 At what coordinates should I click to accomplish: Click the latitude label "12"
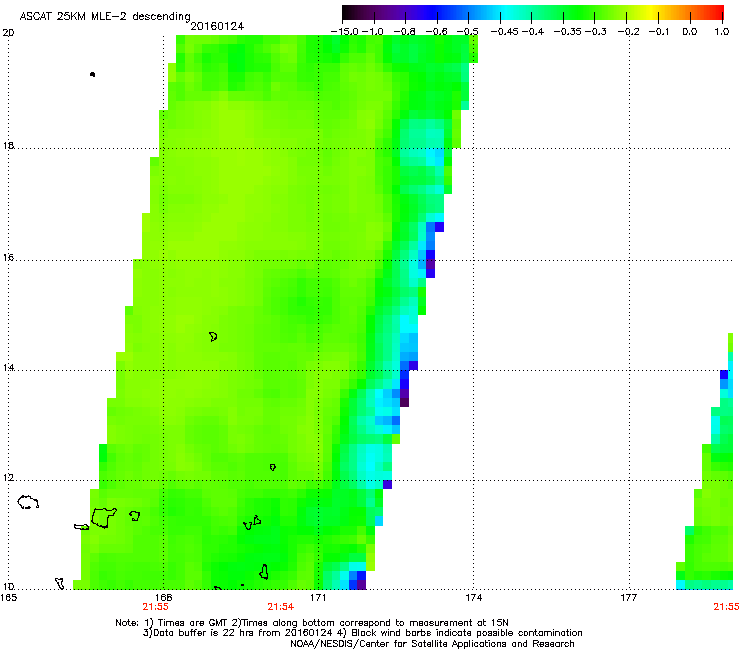pyautogui.click(x=8, y=478)
